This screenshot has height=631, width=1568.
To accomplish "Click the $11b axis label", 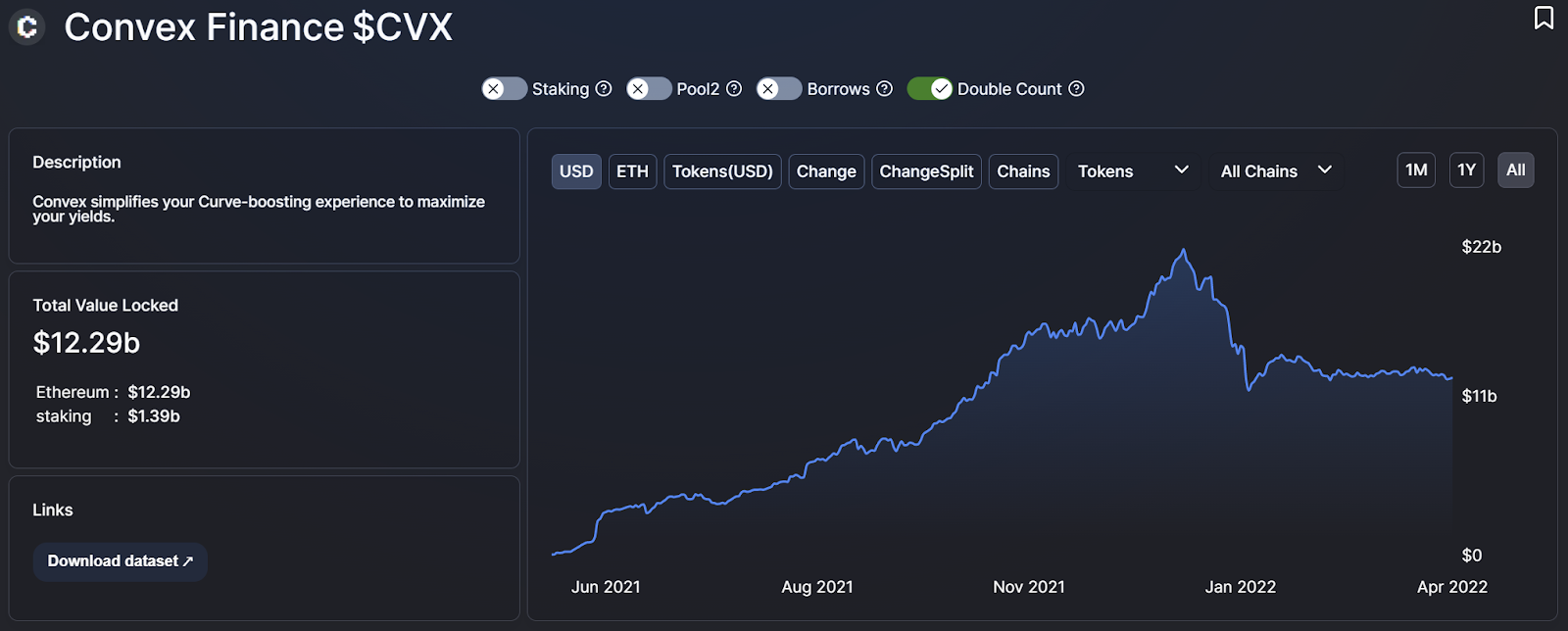I will tap(1479, 396).
